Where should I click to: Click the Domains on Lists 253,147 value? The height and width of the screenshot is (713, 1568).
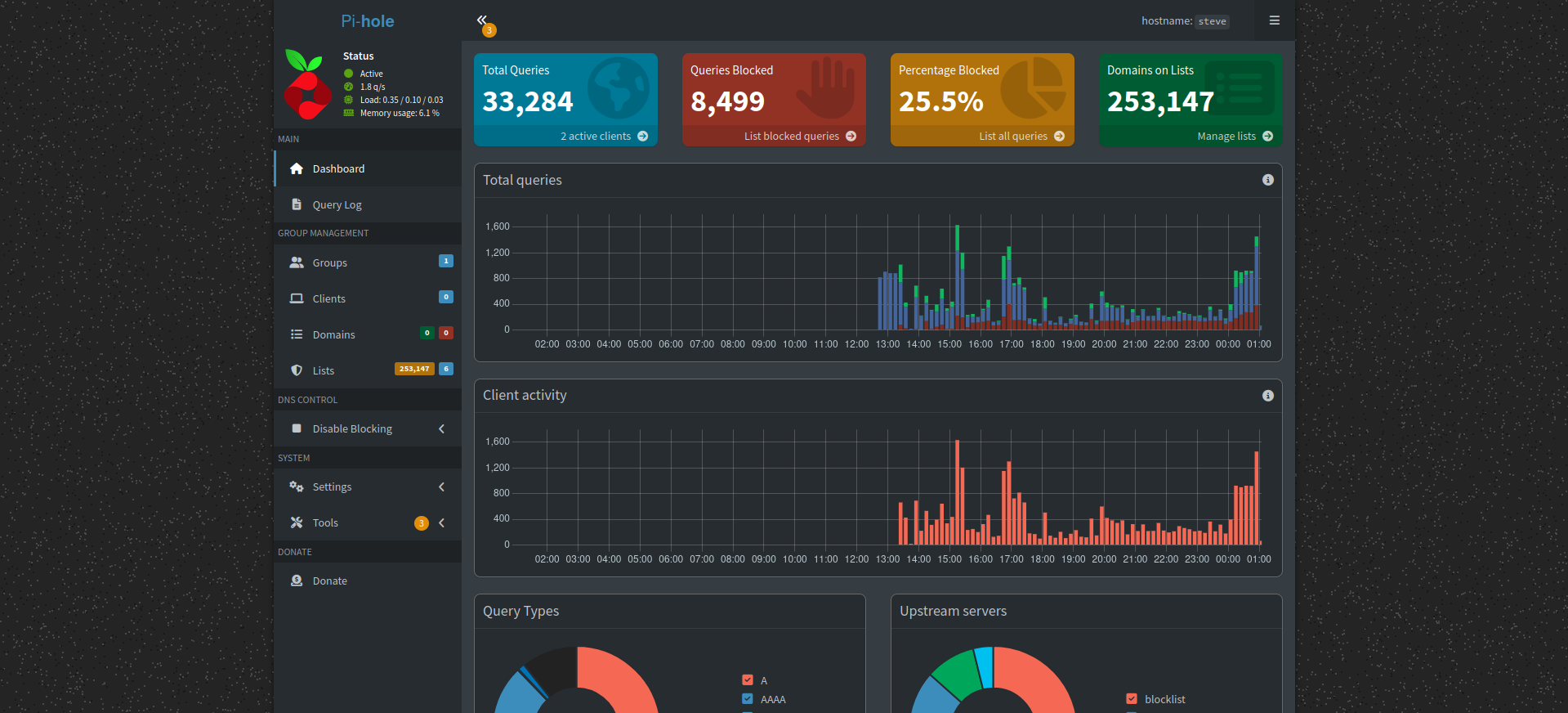[x=1161, y=101]
